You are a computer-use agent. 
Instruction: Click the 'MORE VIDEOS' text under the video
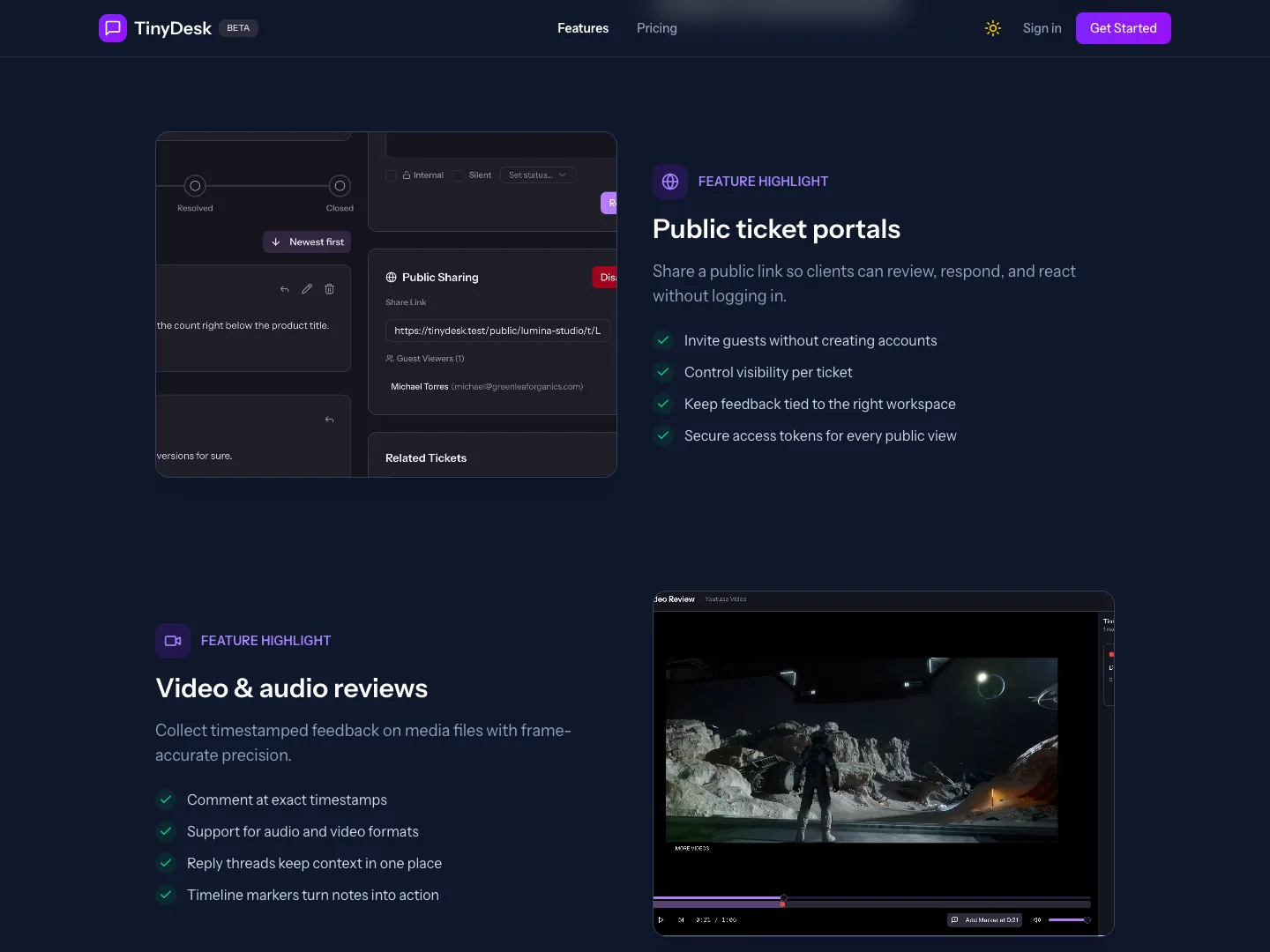click(692, 849)
